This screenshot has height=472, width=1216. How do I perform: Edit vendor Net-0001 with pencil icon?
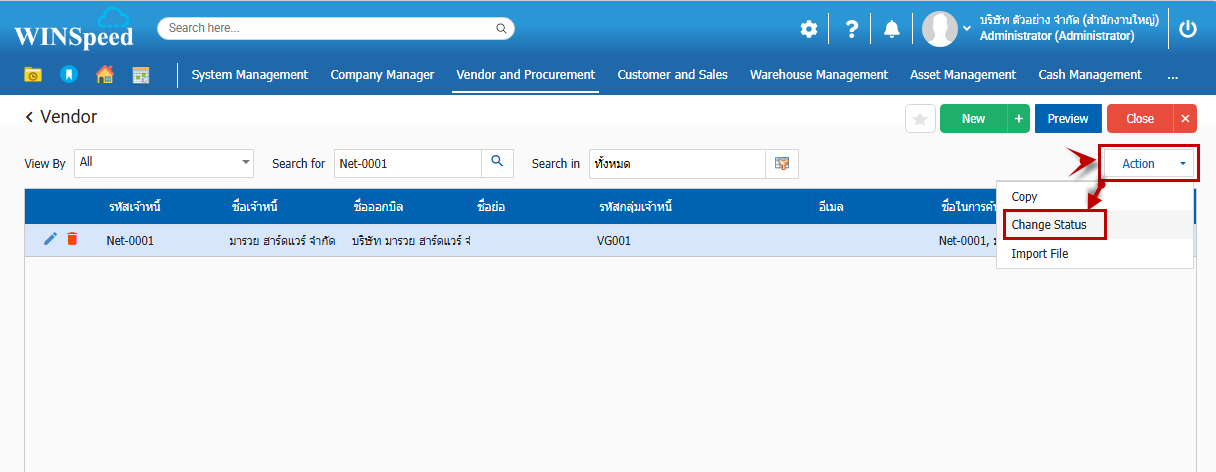pos(51,239)
